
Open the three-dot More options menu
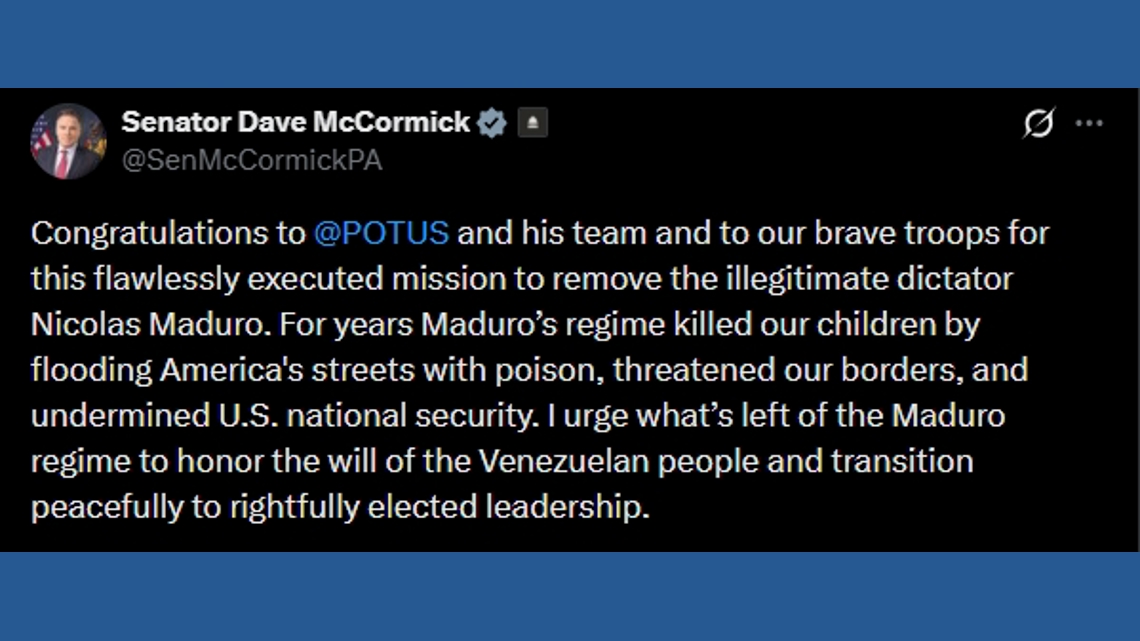click(1088, 124)
